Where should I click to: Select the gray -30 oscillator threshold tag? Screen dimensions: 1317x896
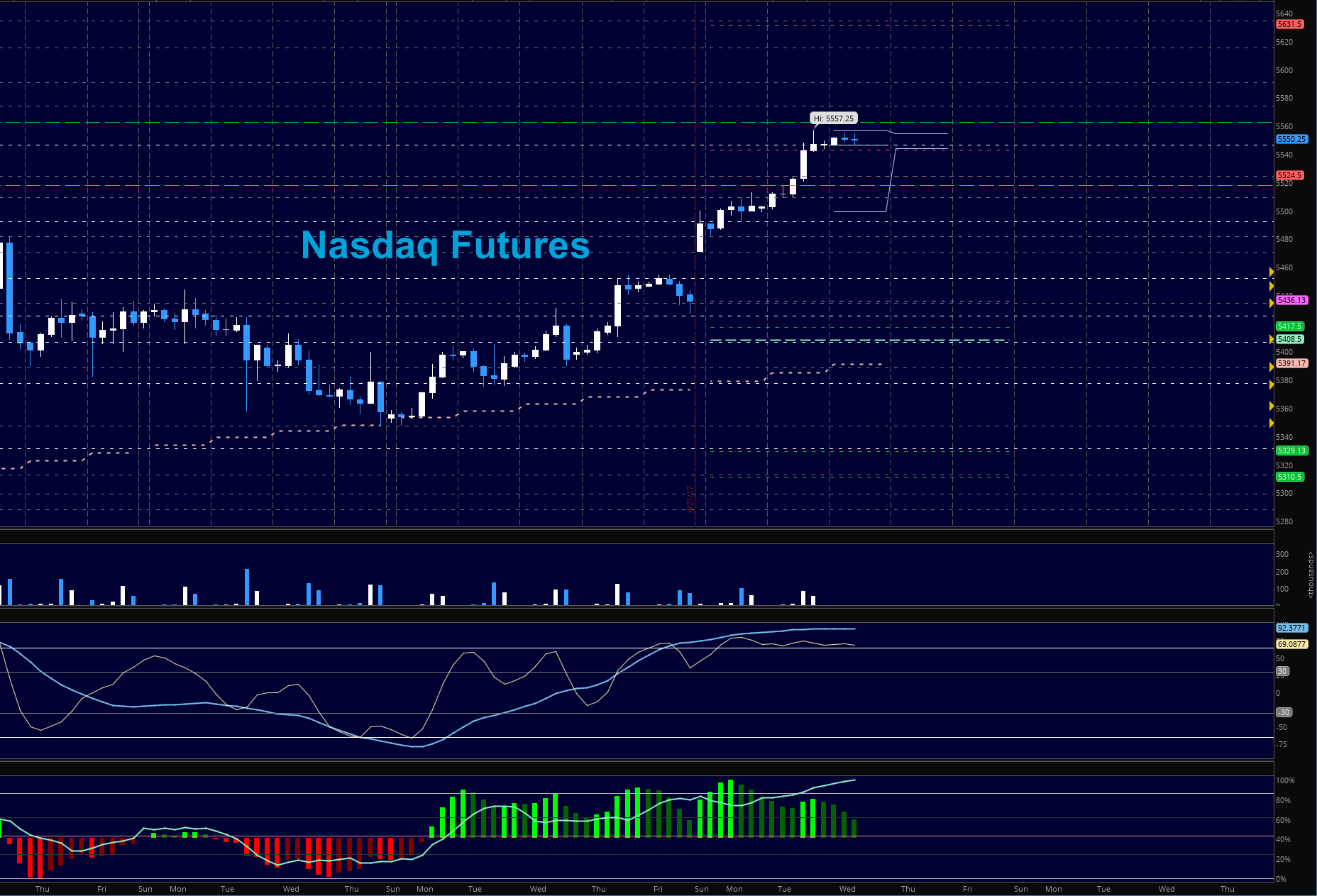[1284, 712]
